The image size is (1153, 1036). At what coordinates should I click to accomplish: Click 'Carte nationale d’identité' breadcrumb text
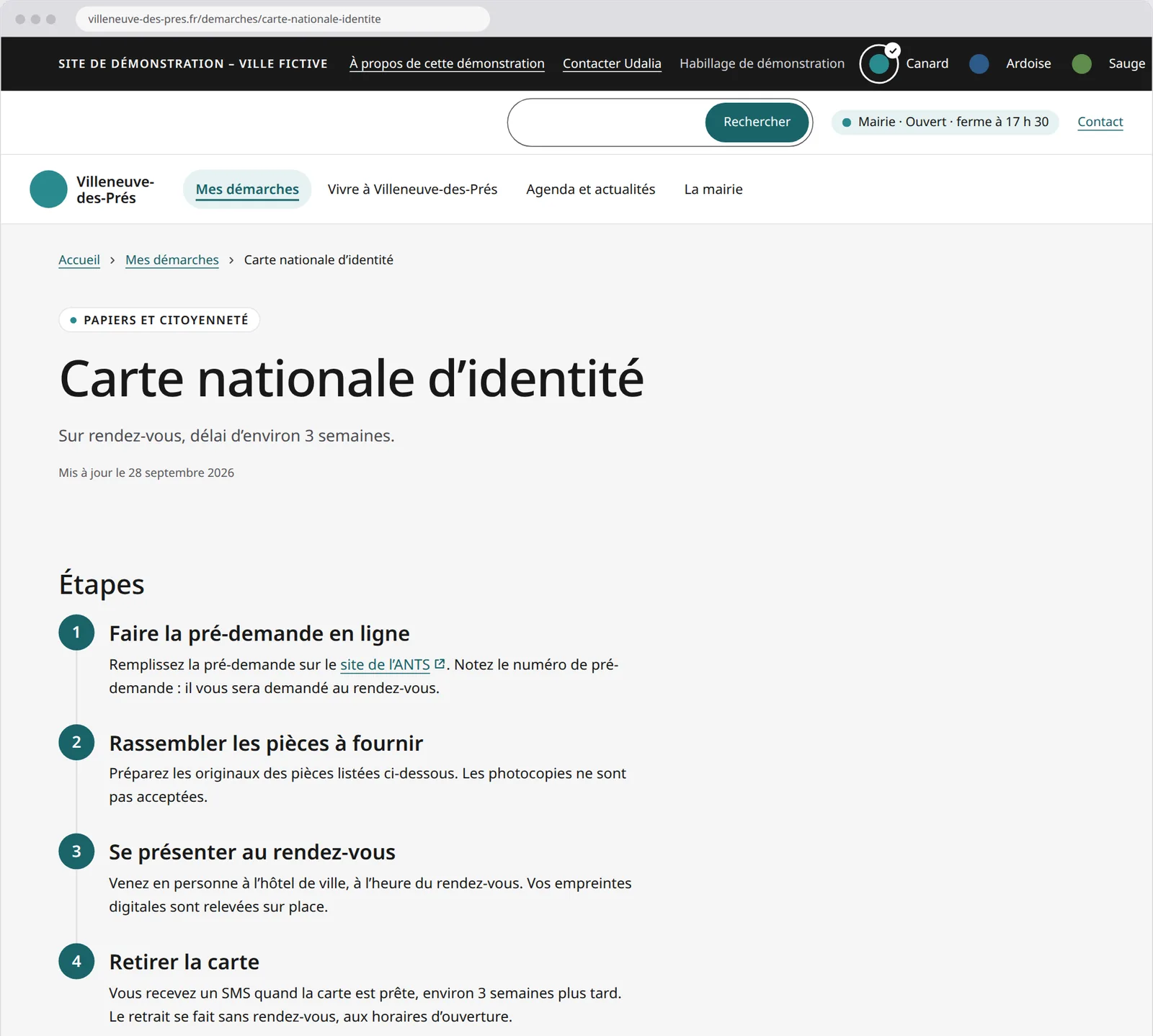319,259
